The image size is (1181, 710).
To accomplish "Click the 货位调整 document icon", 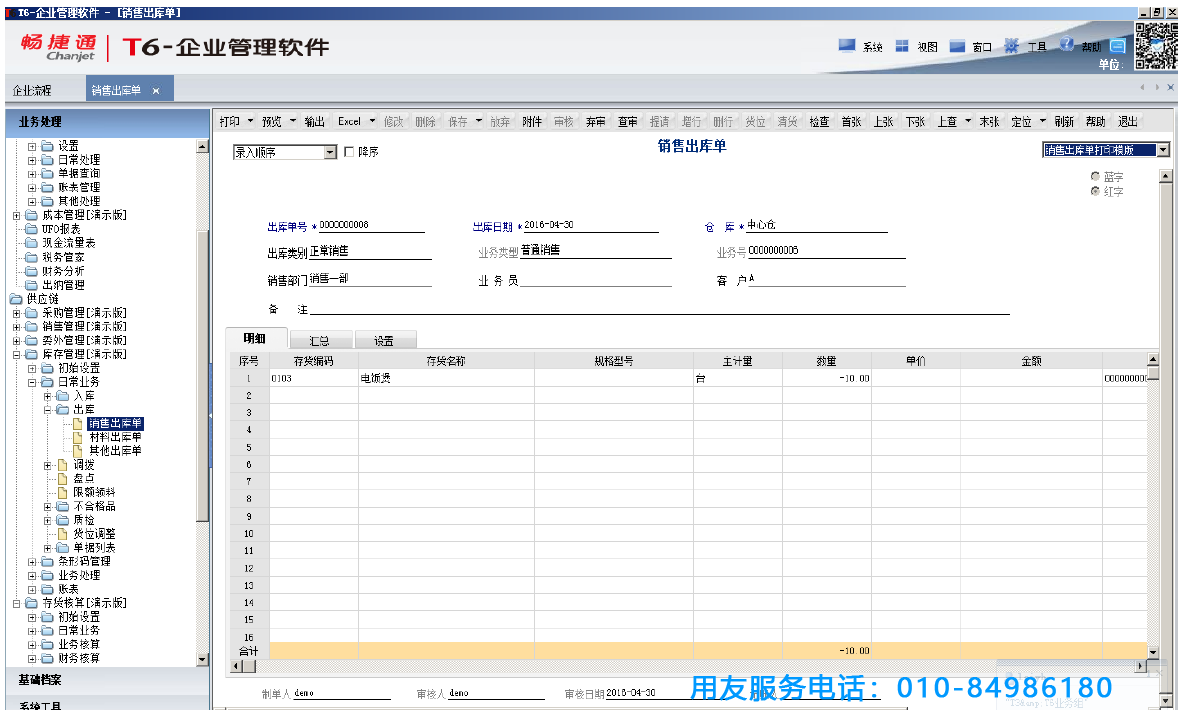I will coord(63,534).
